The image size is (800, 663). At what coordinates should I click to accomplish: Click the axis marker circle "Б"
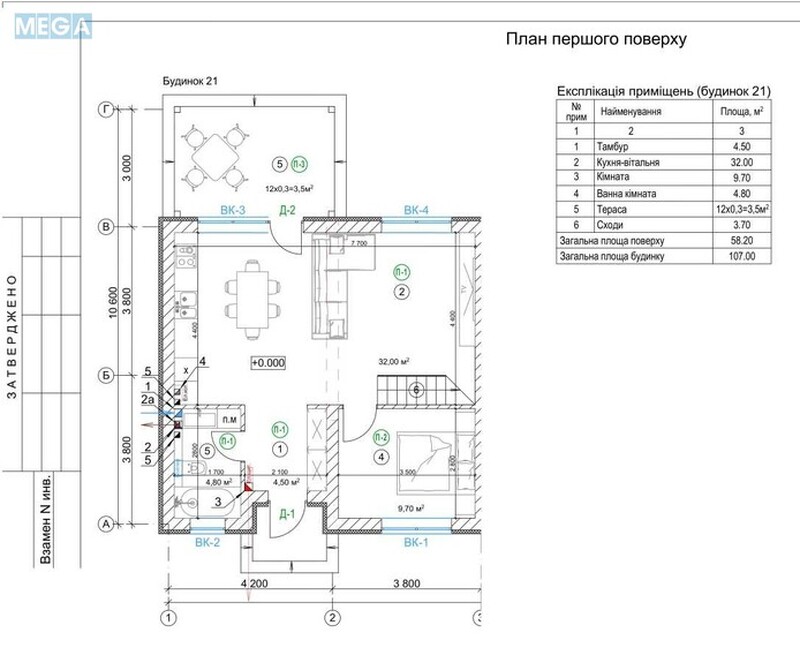[x=106, y=376]
